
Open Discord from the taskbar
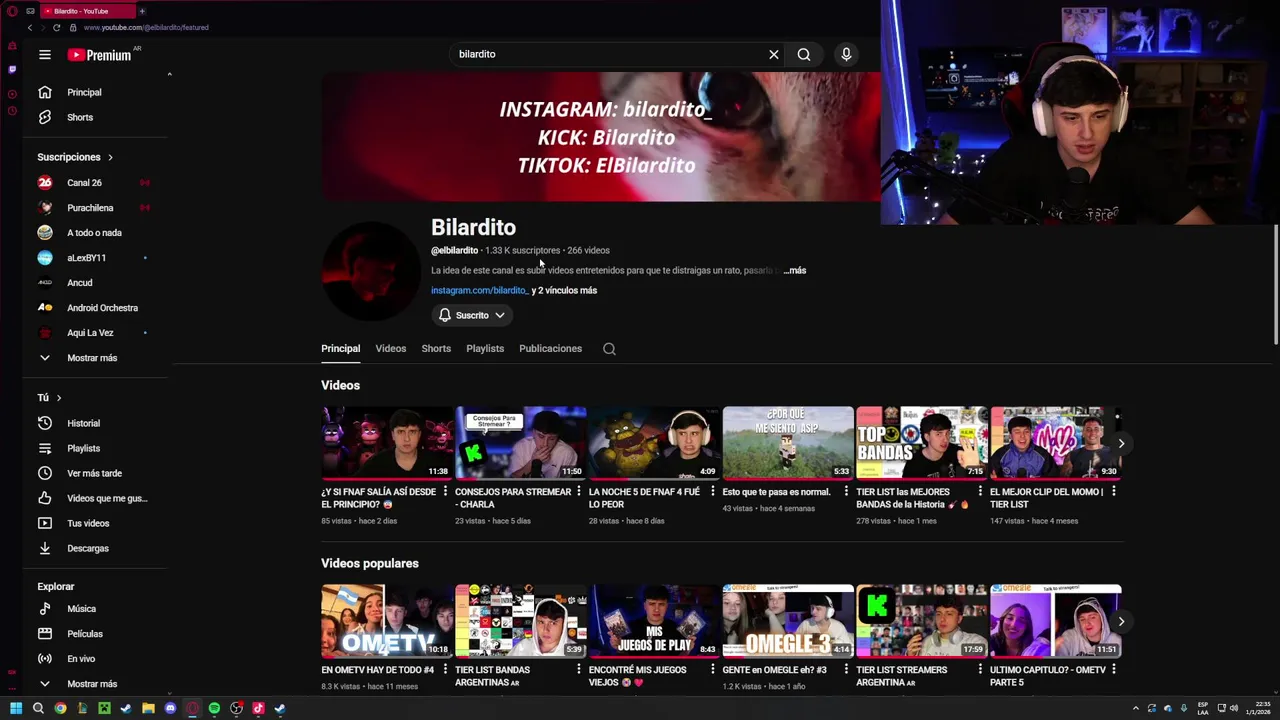coord(170,708)
